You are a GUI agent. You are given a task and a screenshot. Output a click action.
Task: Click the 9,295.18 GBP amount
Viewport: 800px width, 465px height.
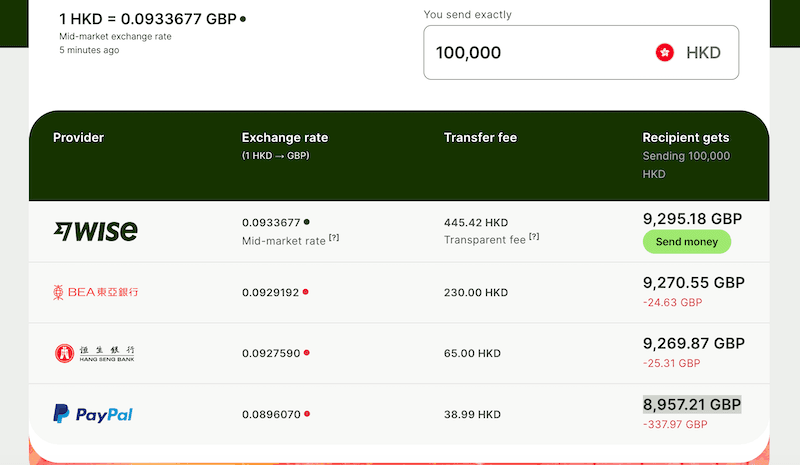tap(692, 219)
